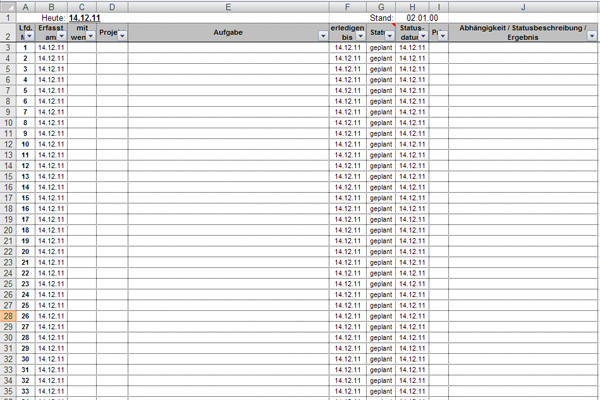
Task: Open the Abhängigkeit / Statusbeschreibung filter dropdown
Action: click(x=592, y=35)
